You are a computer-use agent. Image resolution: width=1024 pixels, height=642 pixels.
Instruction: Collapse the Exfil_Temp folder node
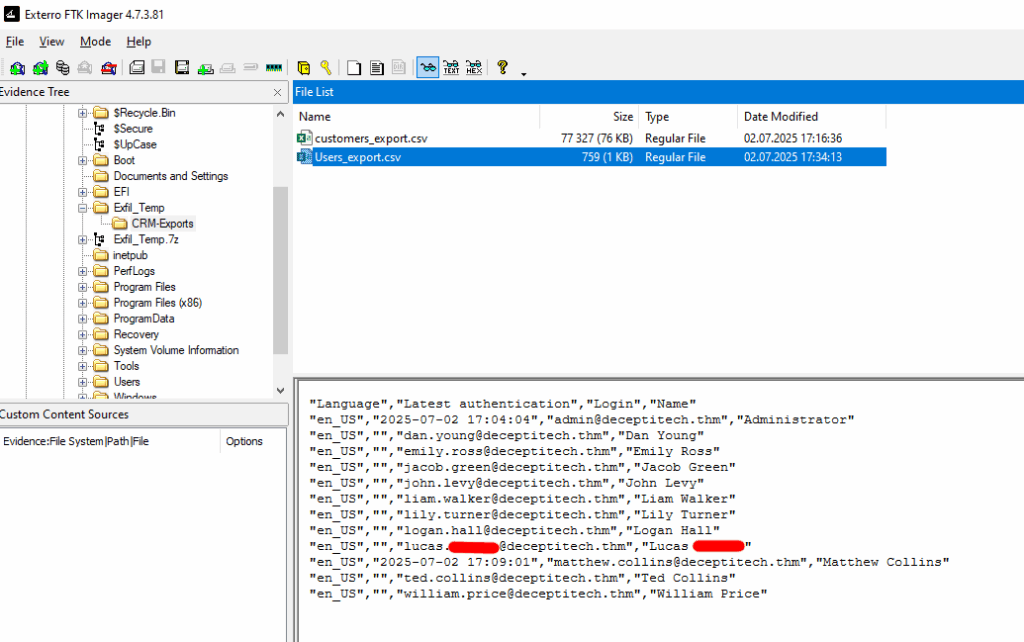coord(83,208)
